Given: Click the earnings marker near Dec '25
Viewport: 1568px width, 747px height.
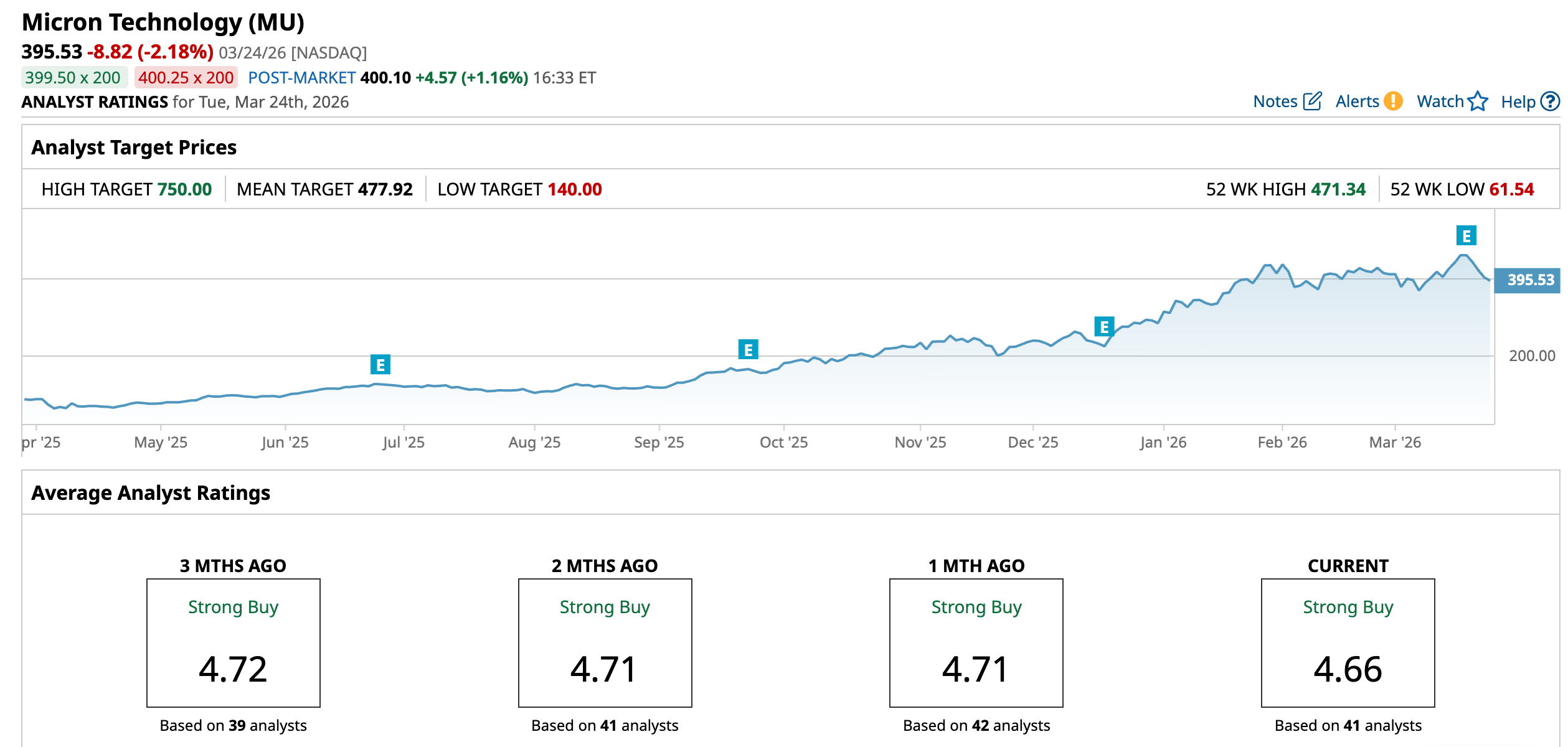Looking at the screenshot, I should 1103,327.
